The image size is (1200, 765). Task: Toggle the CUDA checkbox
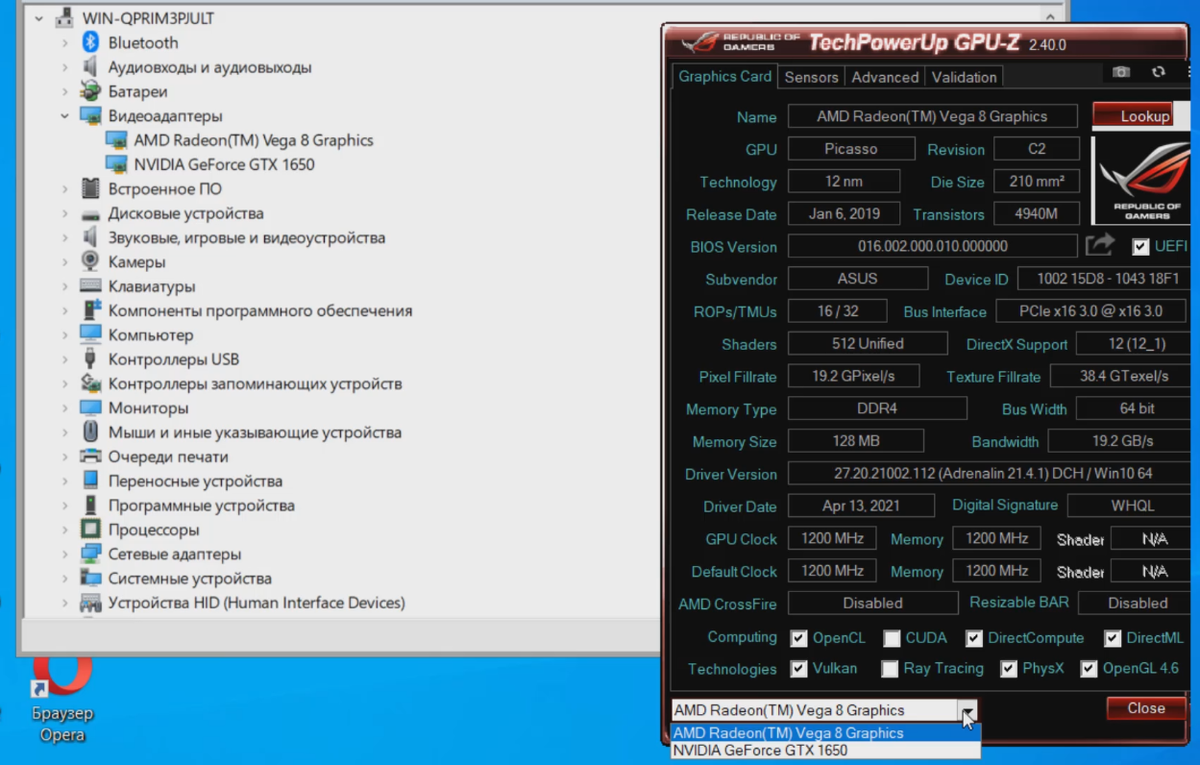tap(891, 638)
